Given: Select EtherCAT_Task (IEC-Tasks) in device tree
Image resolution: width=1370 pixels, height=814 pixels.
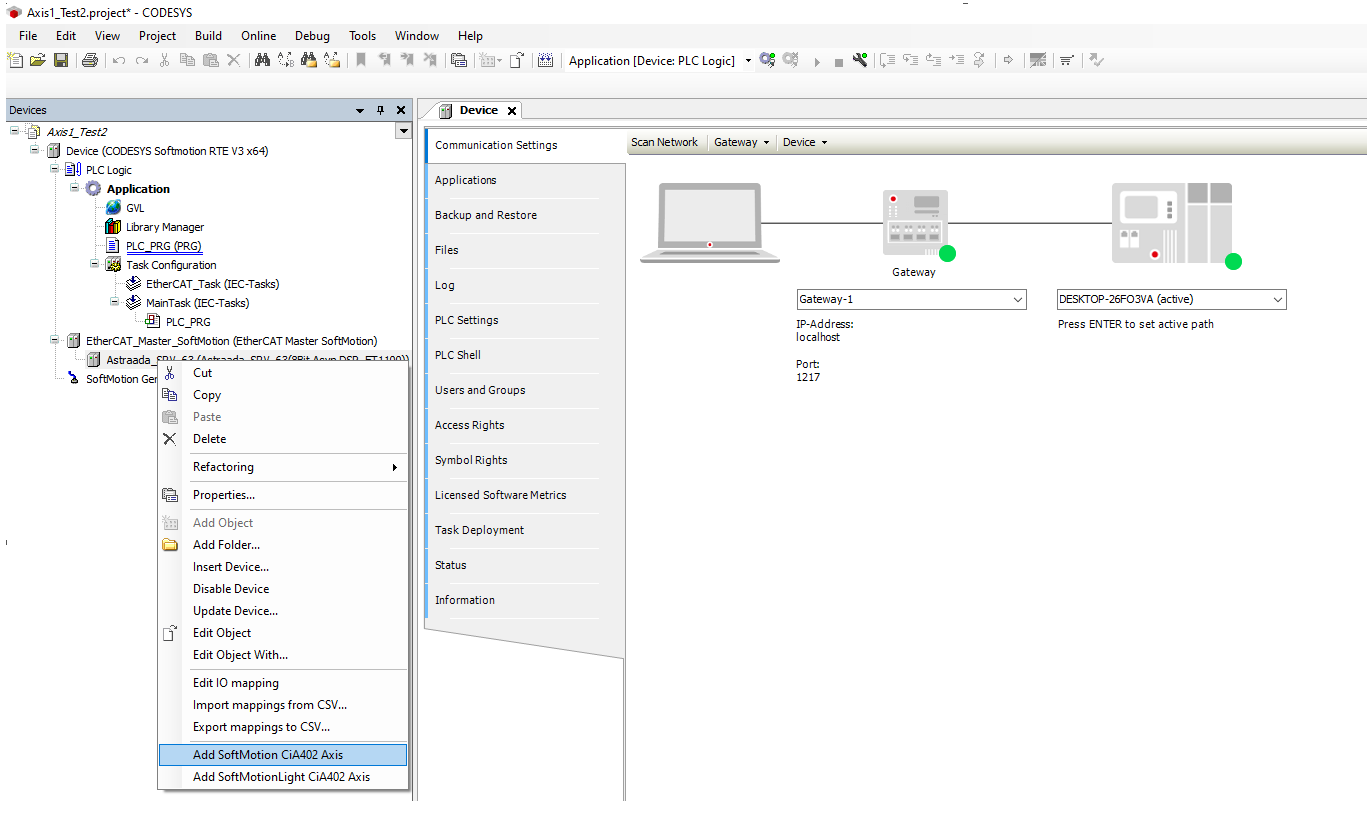Looking at the screenshot, I should [212, 284].
